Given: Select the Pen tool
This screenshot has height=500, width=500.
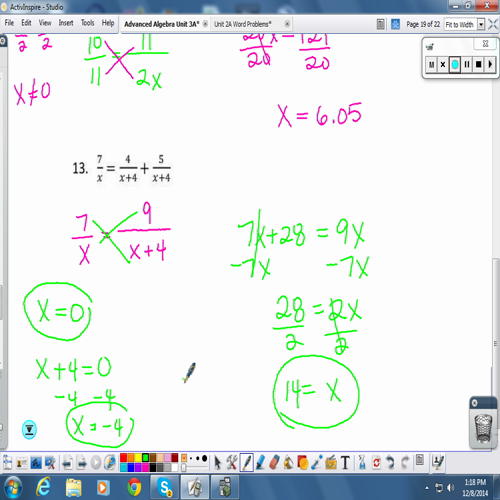Looking at the screenshot, I should pos(246,463).
